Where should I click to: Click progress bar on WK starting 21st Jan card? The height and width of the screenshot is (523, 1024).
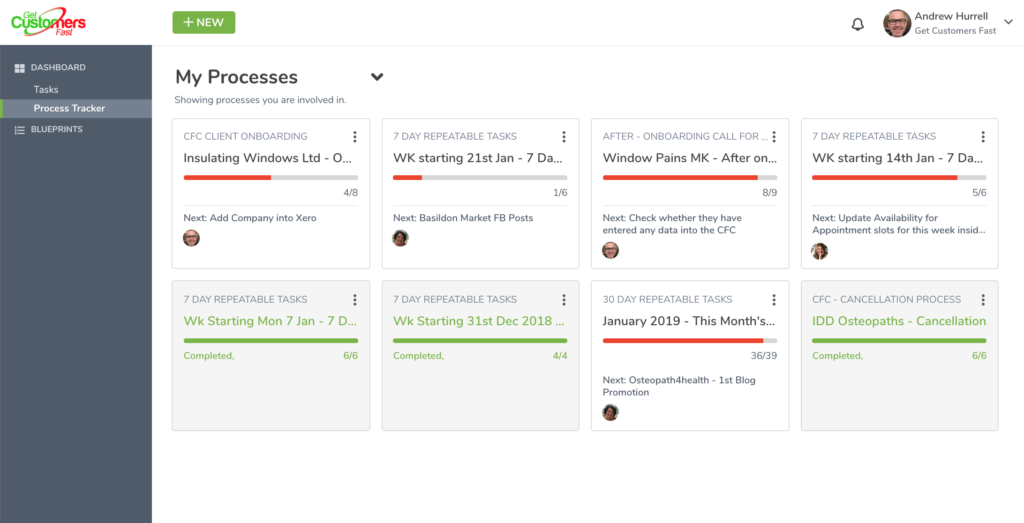click(480, 178)
